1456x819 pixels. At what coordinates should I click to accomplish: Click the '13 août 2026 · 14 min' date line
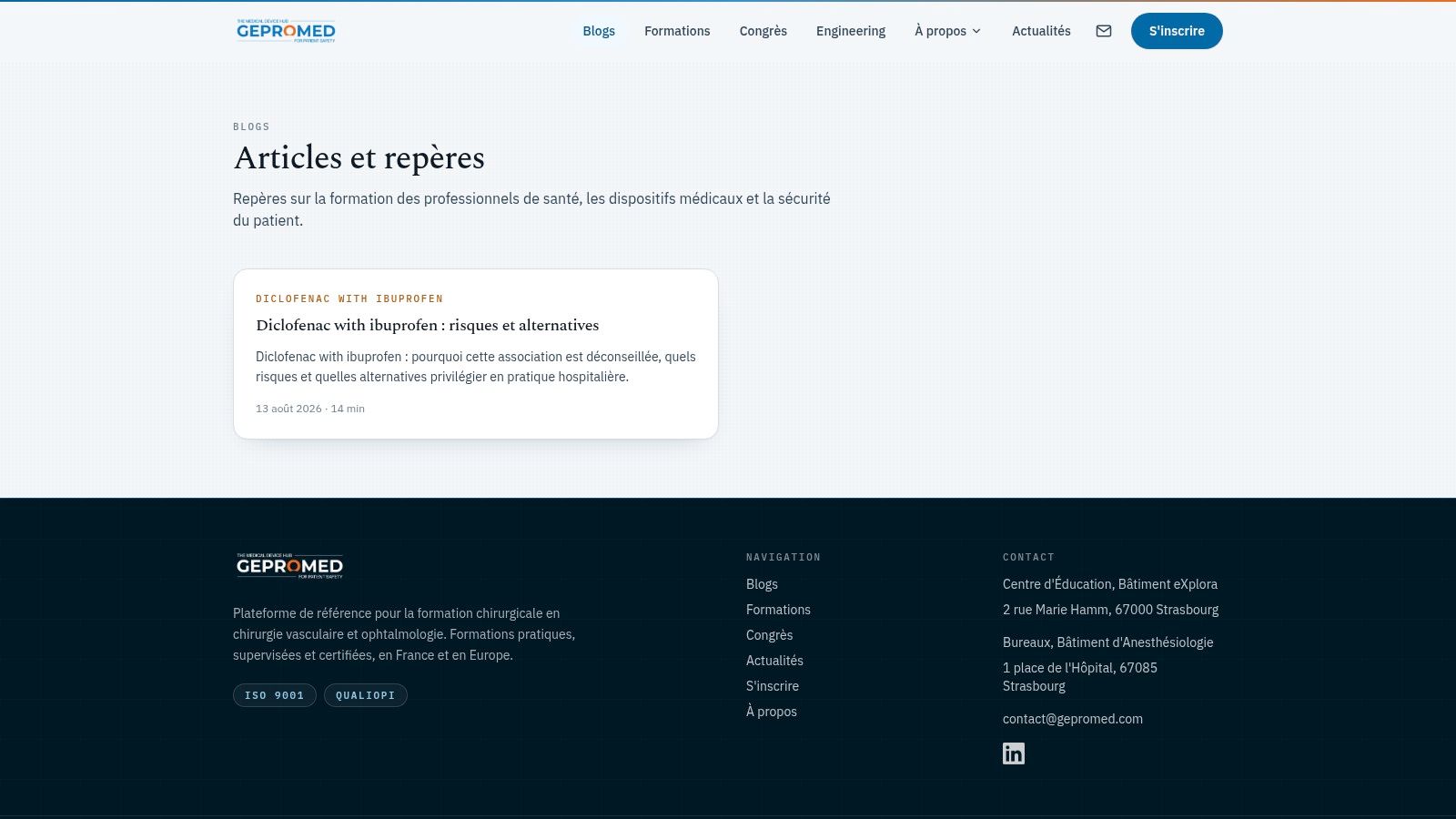[310, 409]
